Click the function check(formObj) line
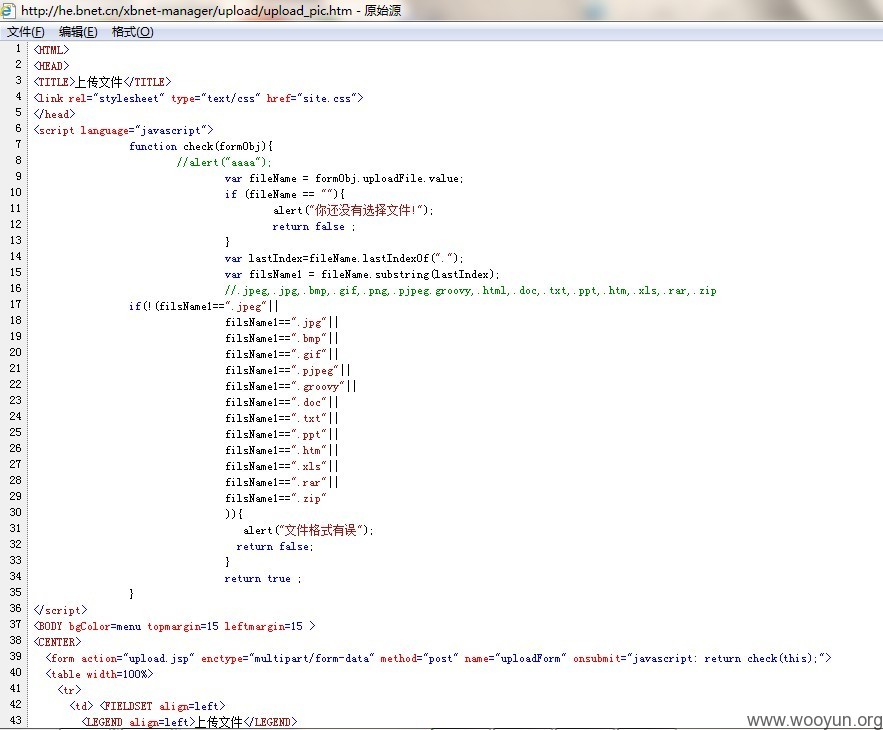The height and width of the screenshot is (730, 883). click(201, 146)
